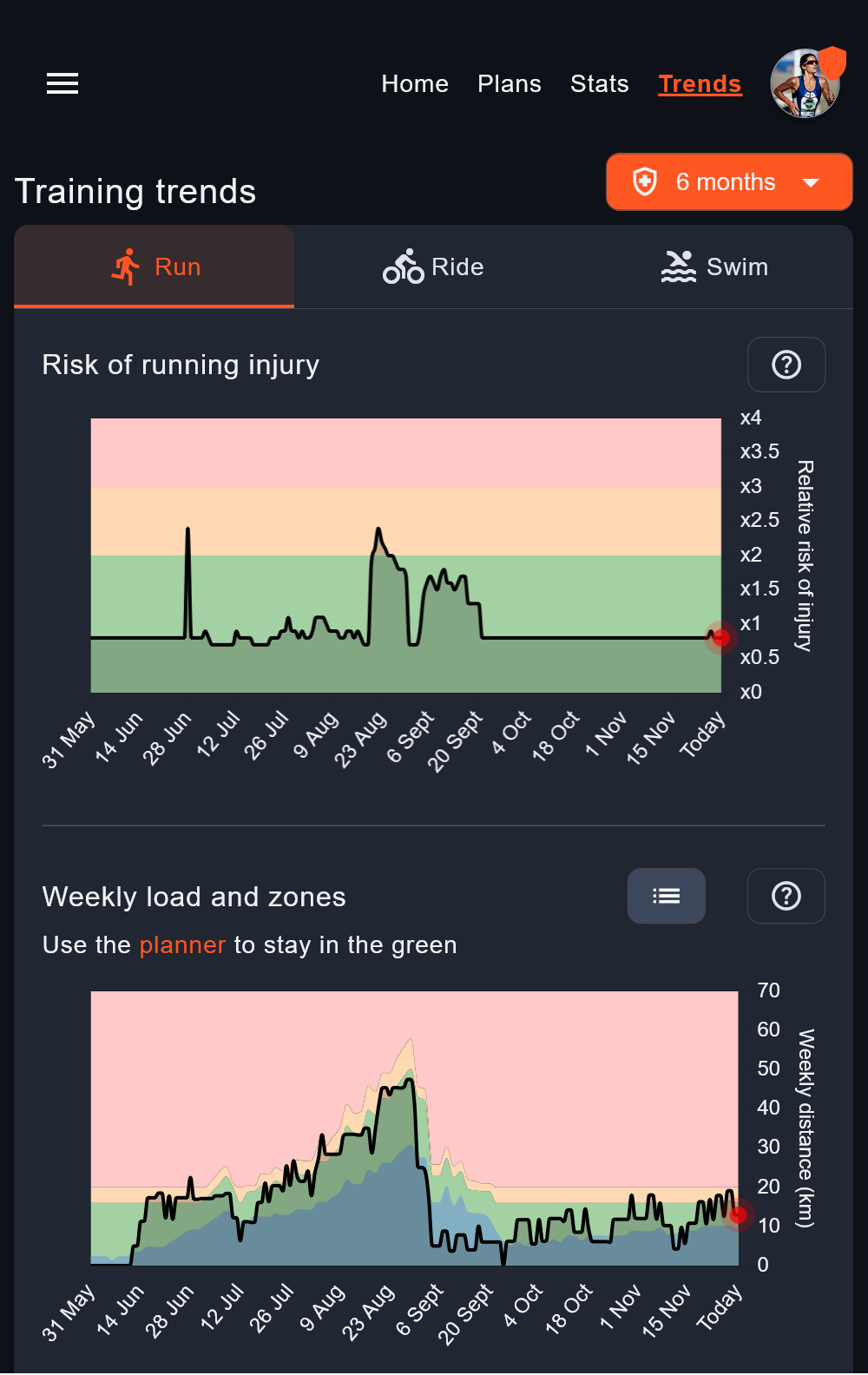Select the running figure icon
This screenshot has width=868, height=1375.
(127, 267)
